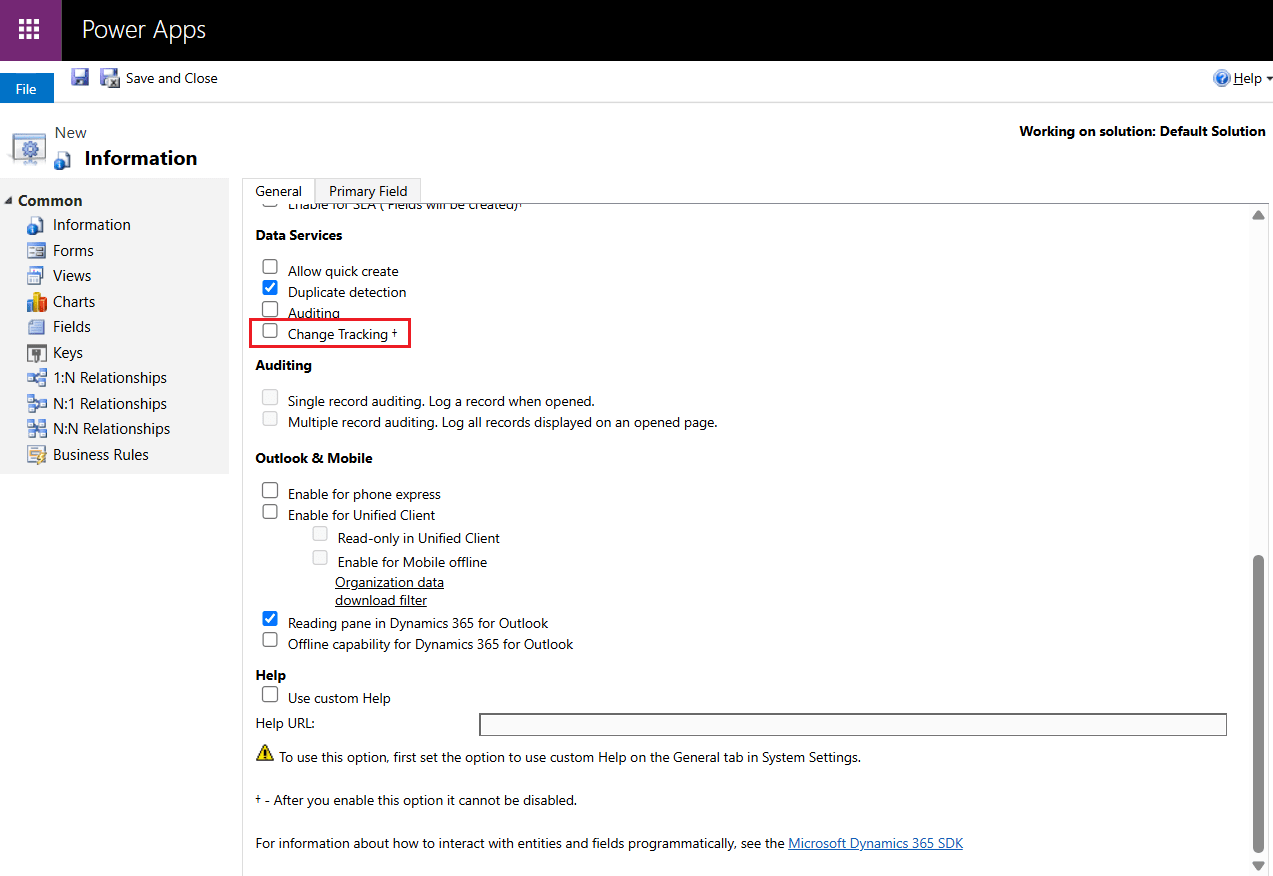Open the Power Apps app launcher waffle
Viewport: 1273px width, 876px height.
(29, 30)
